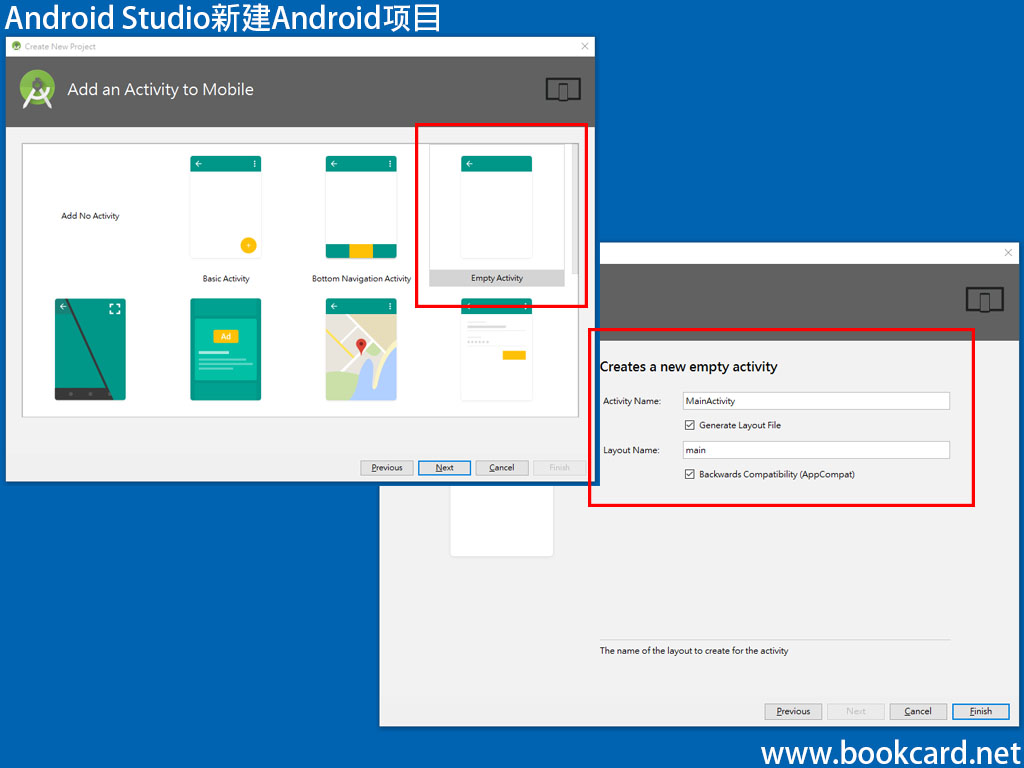1024x768 pixels.
Task: Choose the Google AdMob Ads Activity template
Action: pos(225,350)
